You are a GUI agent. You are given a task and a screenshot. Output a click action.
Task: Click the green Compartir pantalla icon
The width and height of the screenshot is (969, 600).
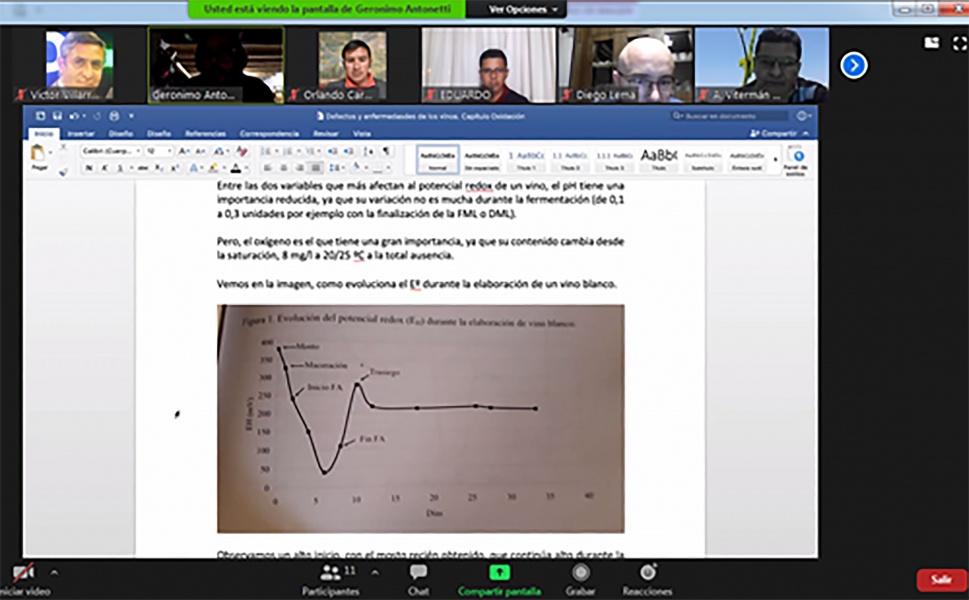point(497,573)
